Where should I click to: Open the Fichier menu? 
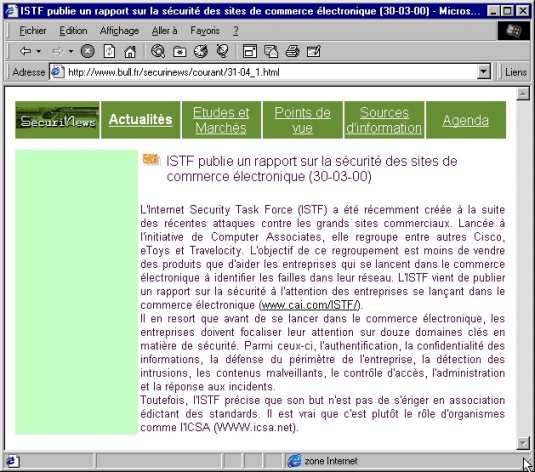pyautogui.click(x=32, y=31)
